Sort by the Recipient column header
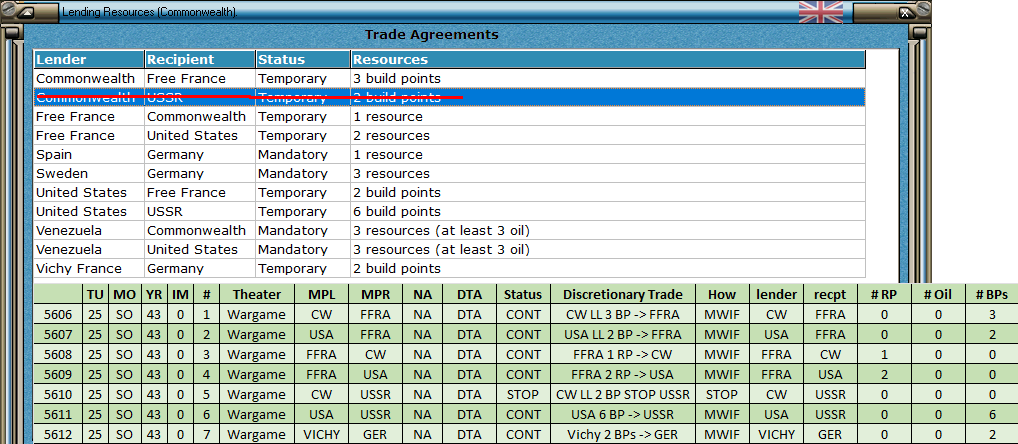Viewport: 1018px width, 444px height. (200, 60)
